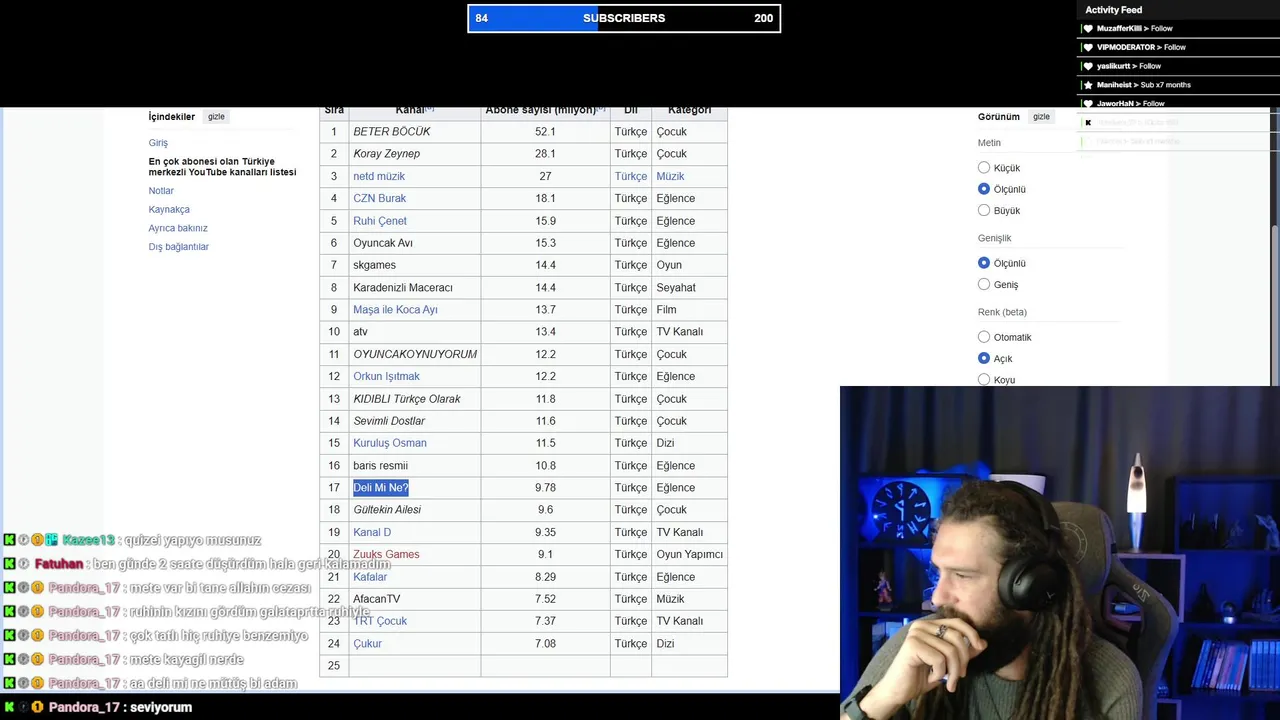Click the heart icon beside JaworHaN follow
This screenshot has width=1280, height=720.
1089,104
